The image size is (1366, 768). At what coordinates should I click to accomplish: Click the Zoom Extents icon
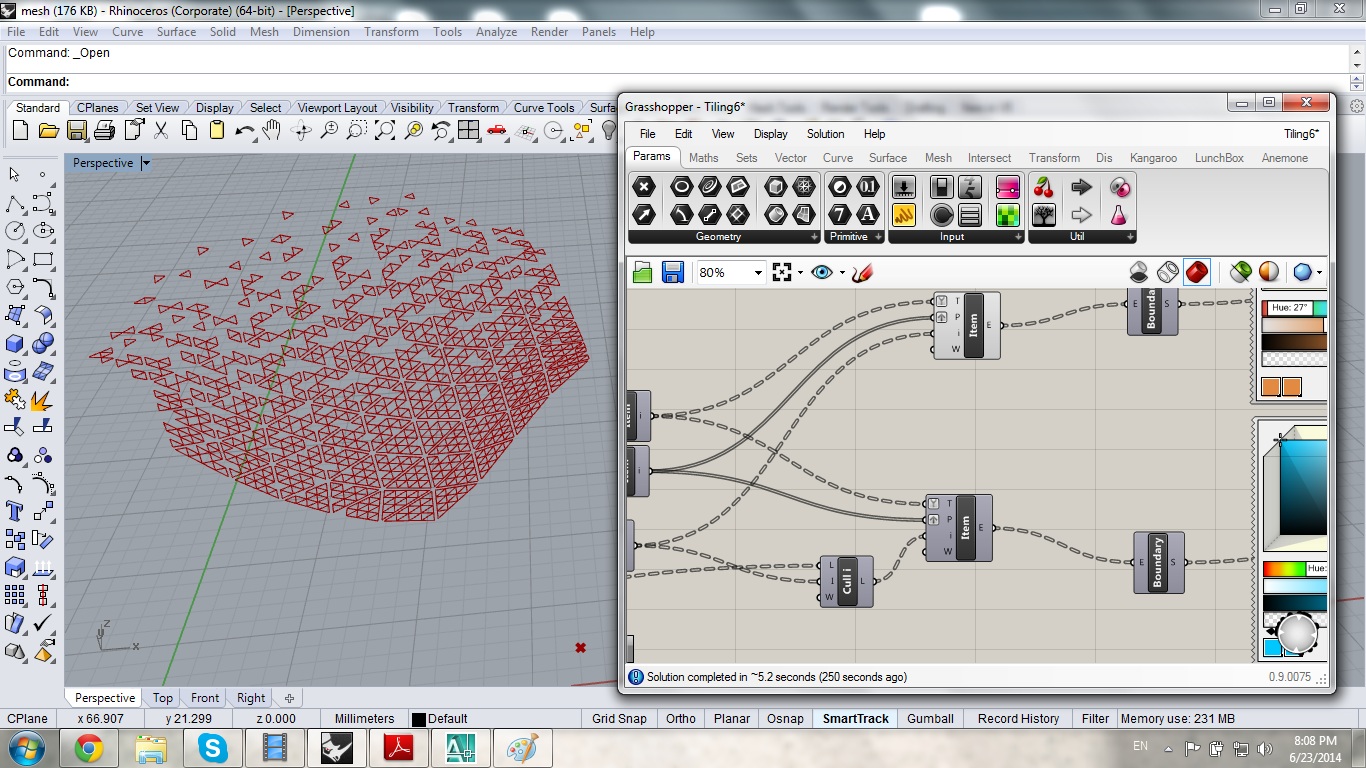point(385,130)
